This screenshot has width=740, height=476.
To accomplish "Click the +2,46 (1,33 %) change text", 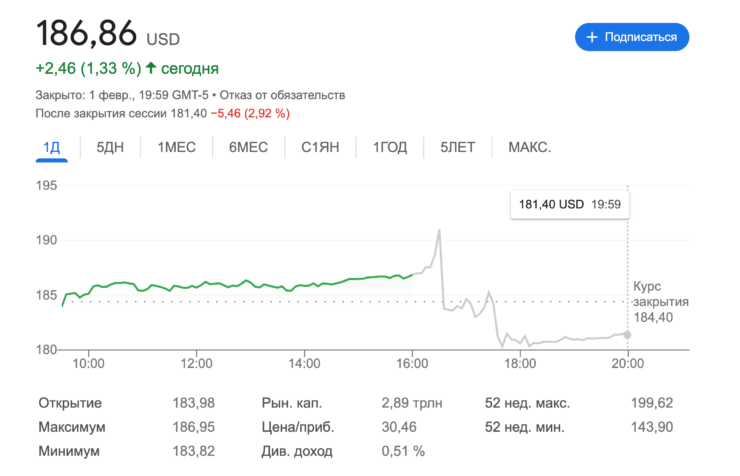I will pyautogui.click(x=88, y=68).
